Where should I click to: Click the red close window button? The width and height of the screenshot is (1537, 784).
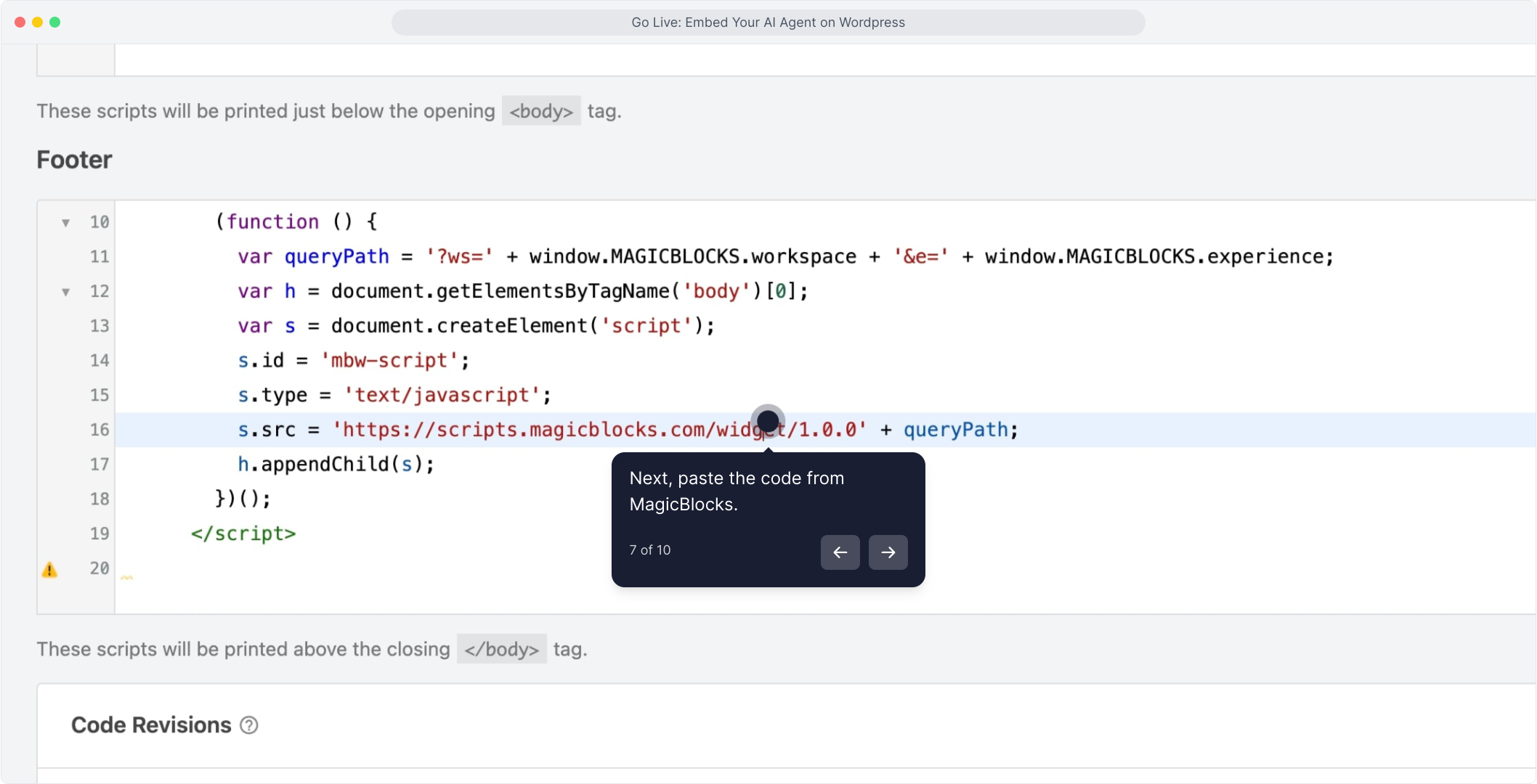(x=20, y=22)
